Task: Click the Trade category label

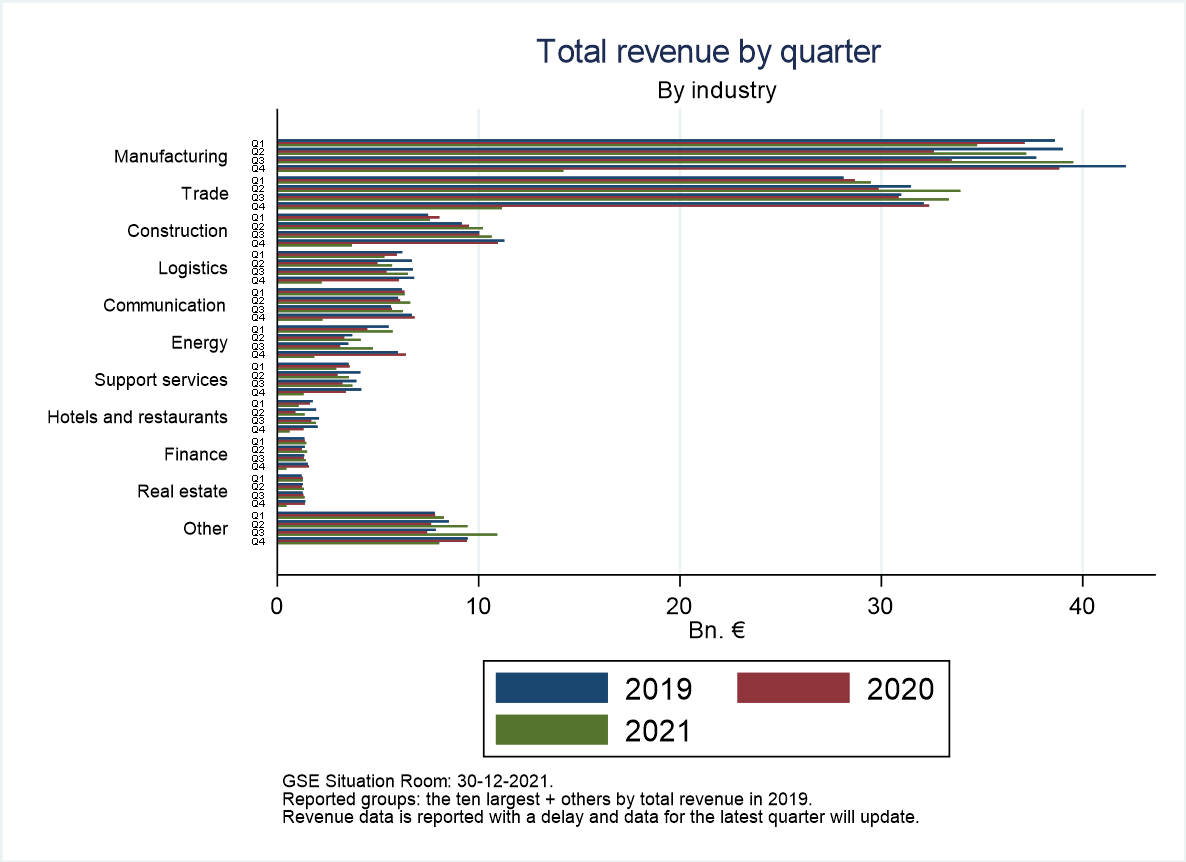Action: pos(204,194)
